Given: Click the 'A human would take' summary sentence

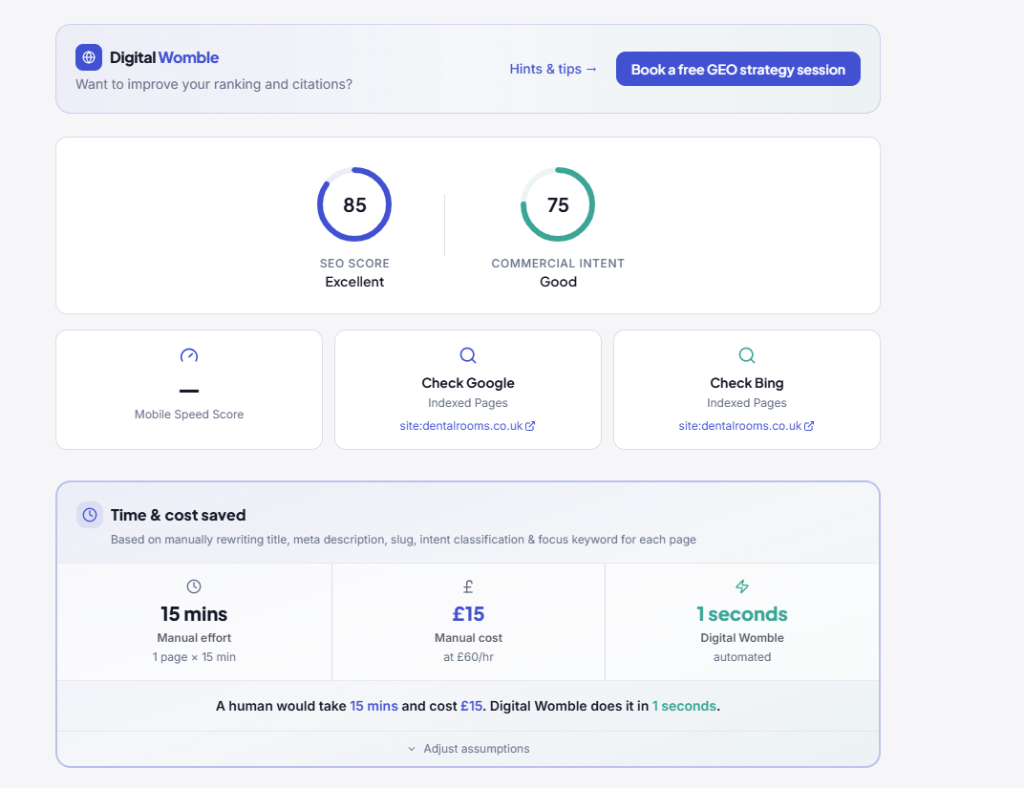Looking at the screenshot, I should click(468, 706).
